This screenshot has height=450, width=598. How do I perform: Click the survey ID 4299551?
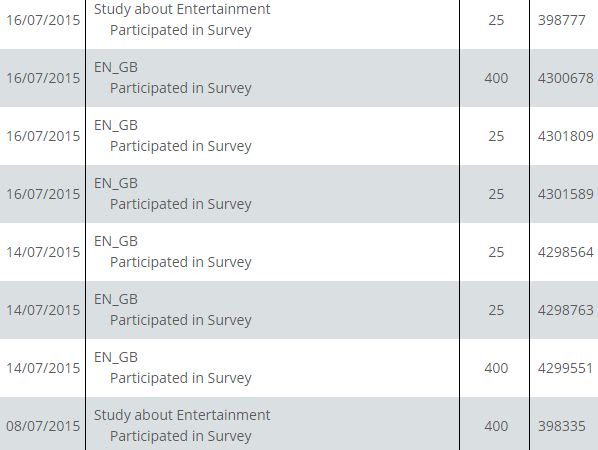[x=565, y=368]
